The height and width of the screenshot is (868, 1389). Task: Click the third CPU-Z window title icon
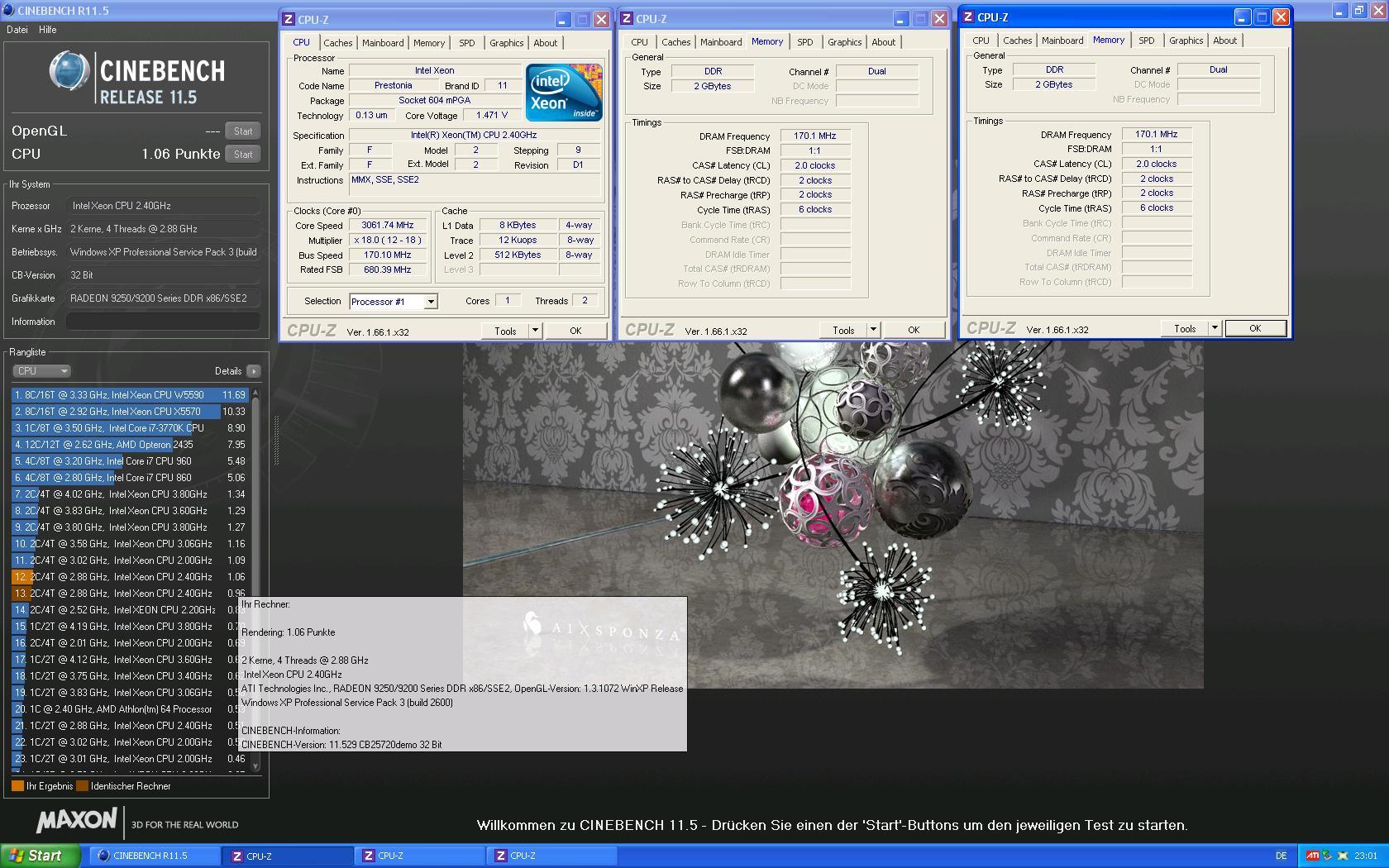tap(968, 17)
